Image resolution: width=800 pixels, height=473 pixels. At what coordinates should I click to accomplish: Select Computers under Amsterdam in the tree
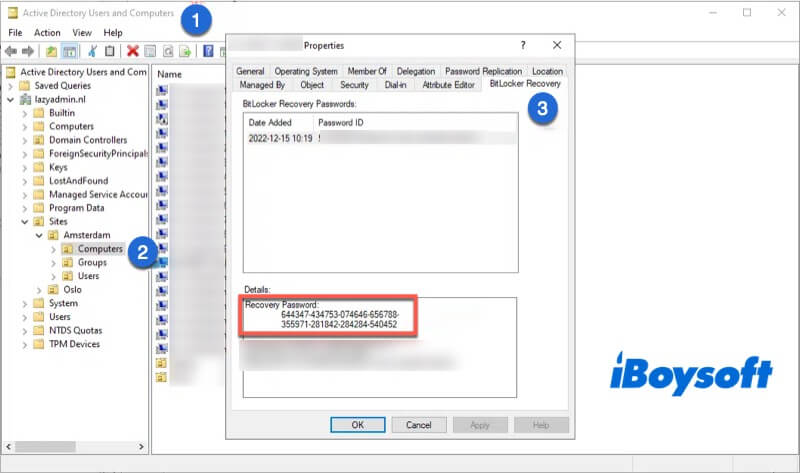[100, 249]
